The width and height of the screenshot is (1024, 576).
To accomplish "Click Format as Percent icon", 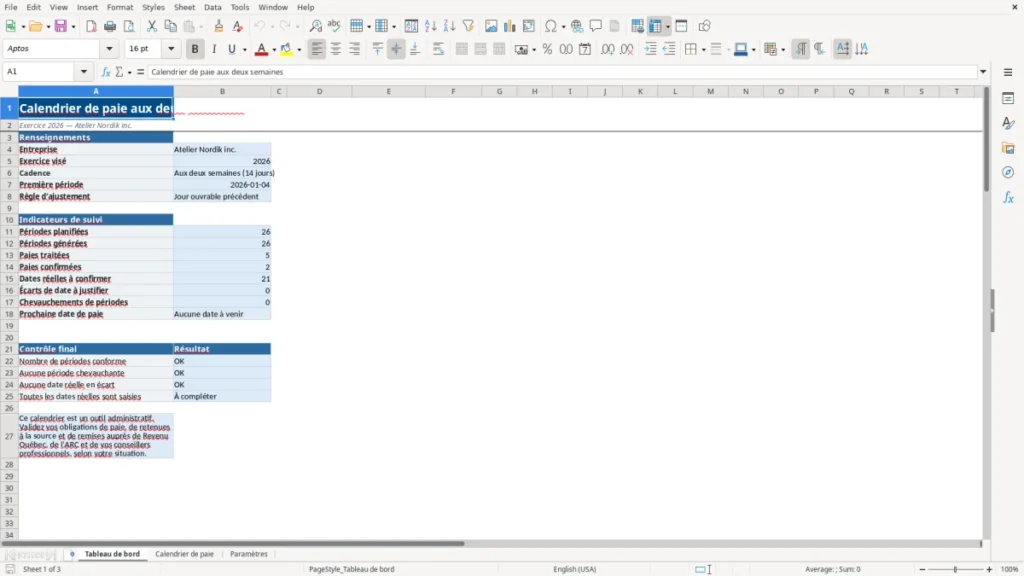I will coord(547,49).
